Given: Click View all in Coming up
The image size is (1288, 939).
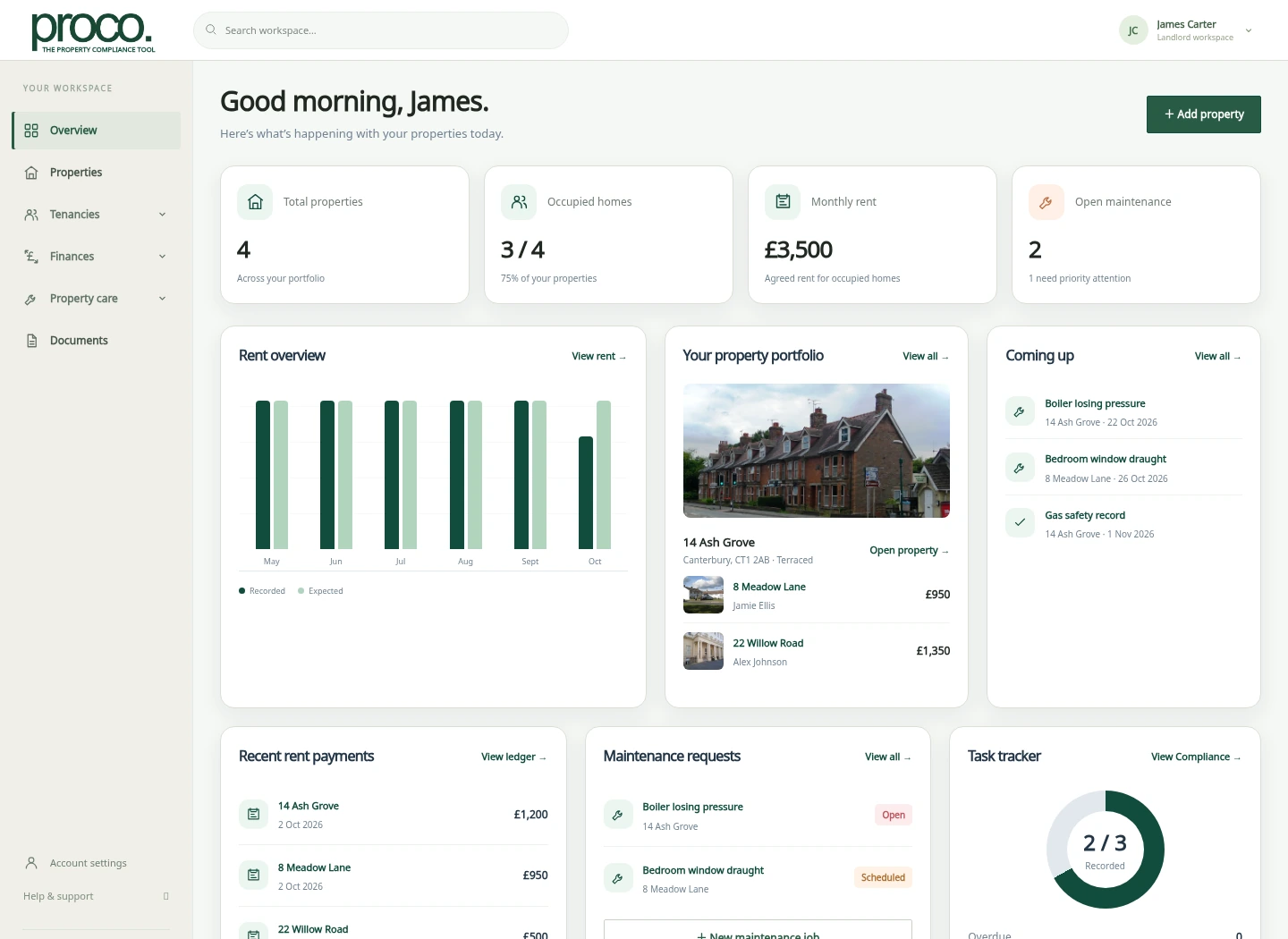Looking at the screenshot, I should pyautogui.click(x=1218, y=356).
